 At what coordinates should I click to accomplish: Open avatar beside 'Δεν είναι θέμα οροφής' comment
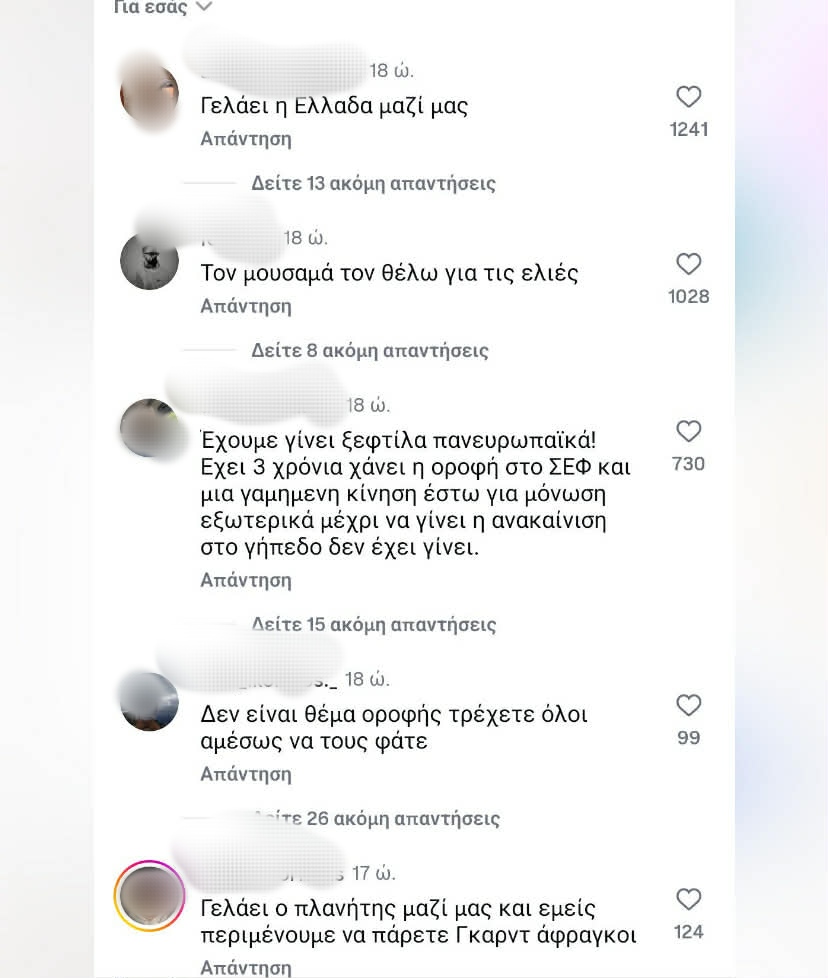click(150, 702)
